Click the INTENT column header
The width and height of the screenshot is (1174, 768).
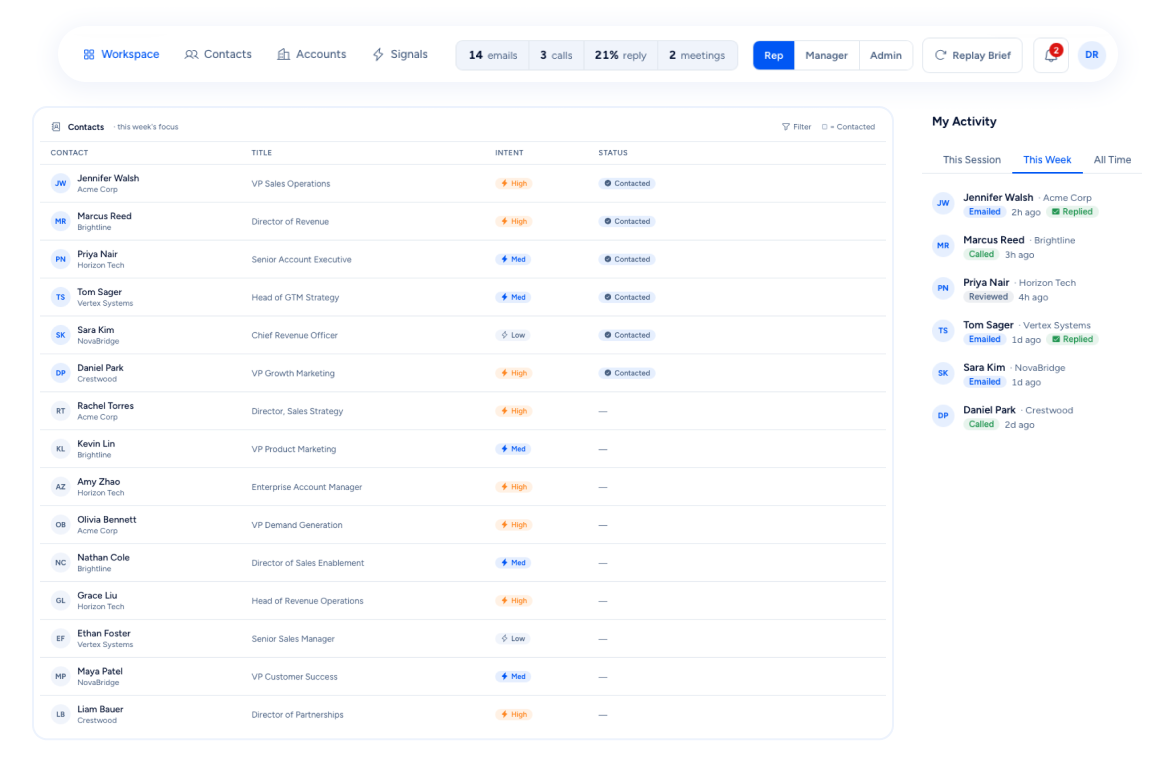509,153
